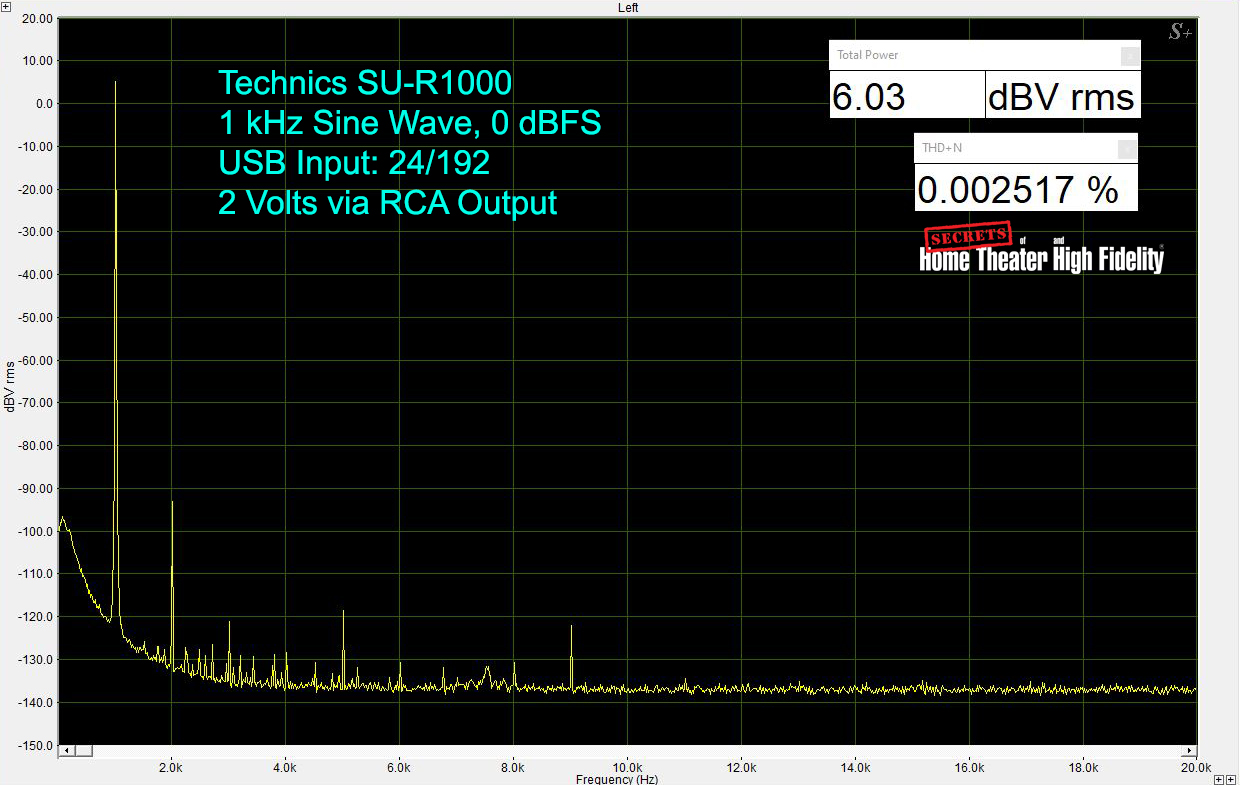Viewport: 1240px width, 785px height.
Task: Click the -100.0 tick label on the Y axis
Action: [x=36, y=532]
